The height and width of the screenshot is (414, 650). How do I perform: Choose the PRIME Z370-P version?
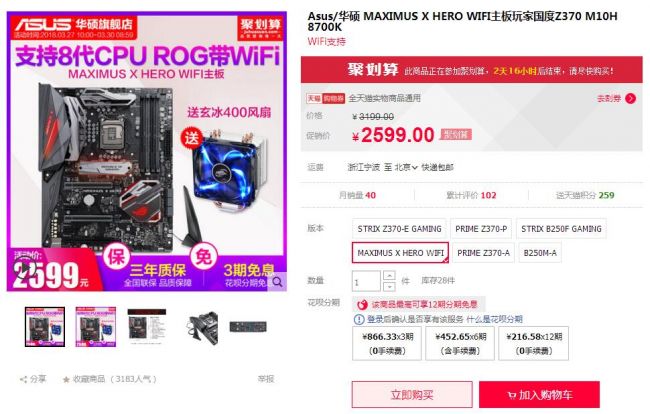pyautogui.click(x=481, y=229)
